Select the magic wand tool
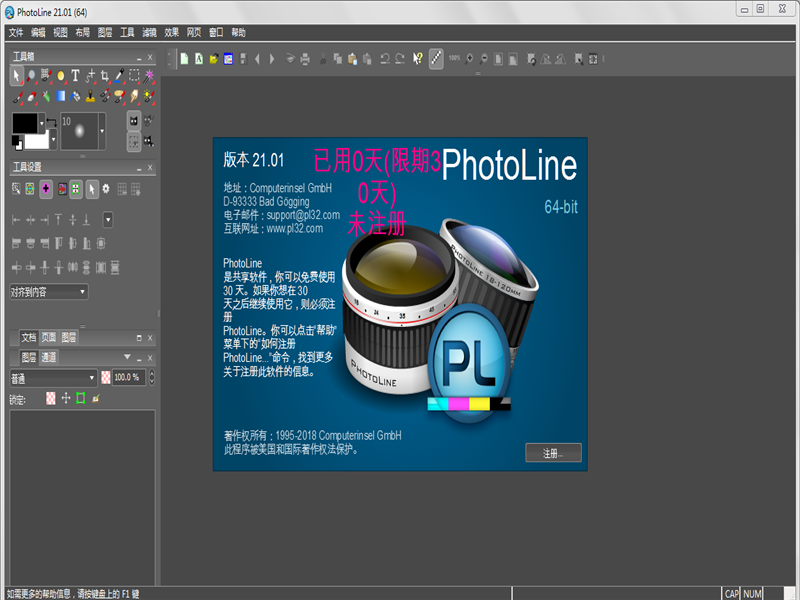Viewport: 800px width, 600px height. click(x=149, y=76)
